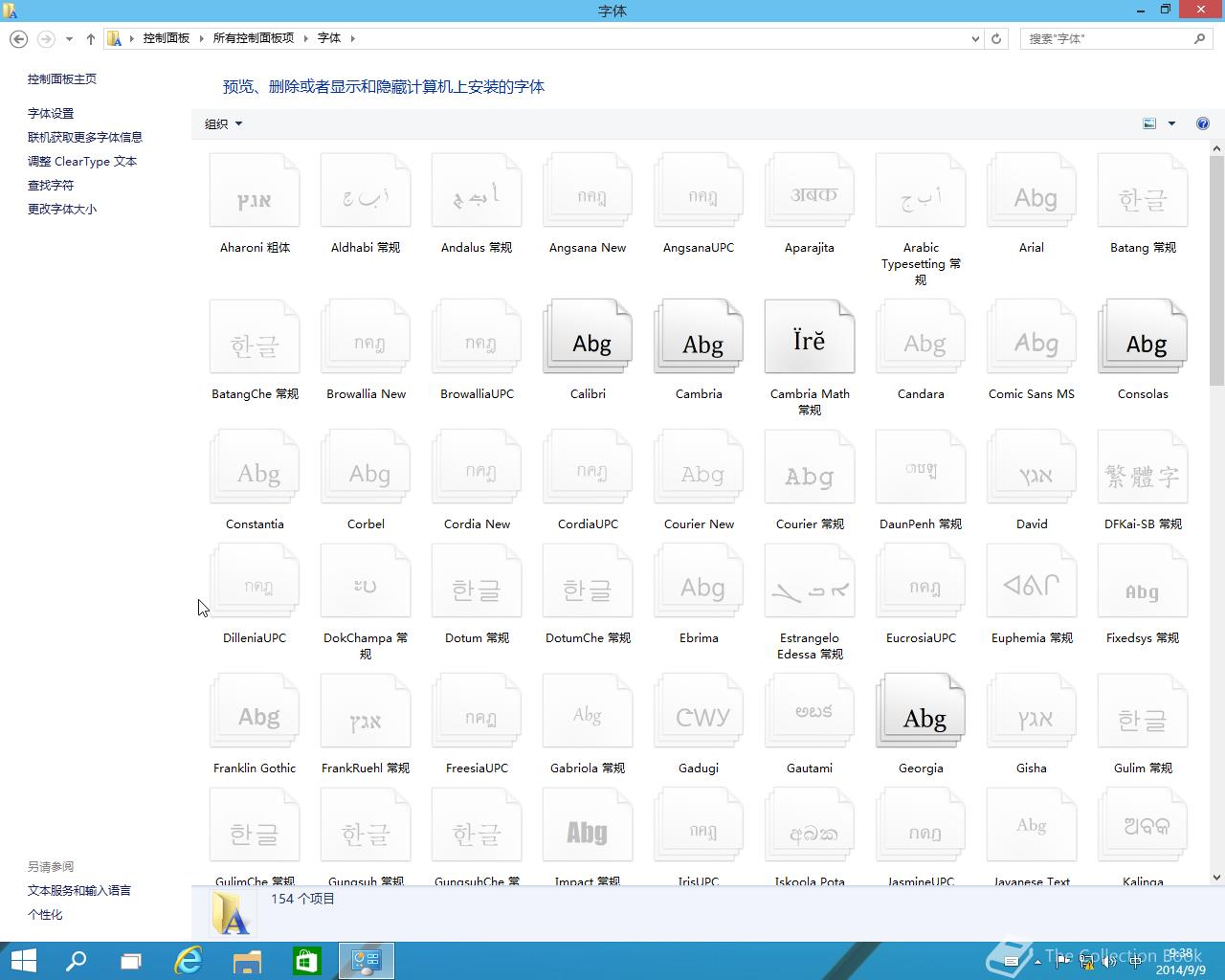Select the Ebrima font icon

point(699,581)
